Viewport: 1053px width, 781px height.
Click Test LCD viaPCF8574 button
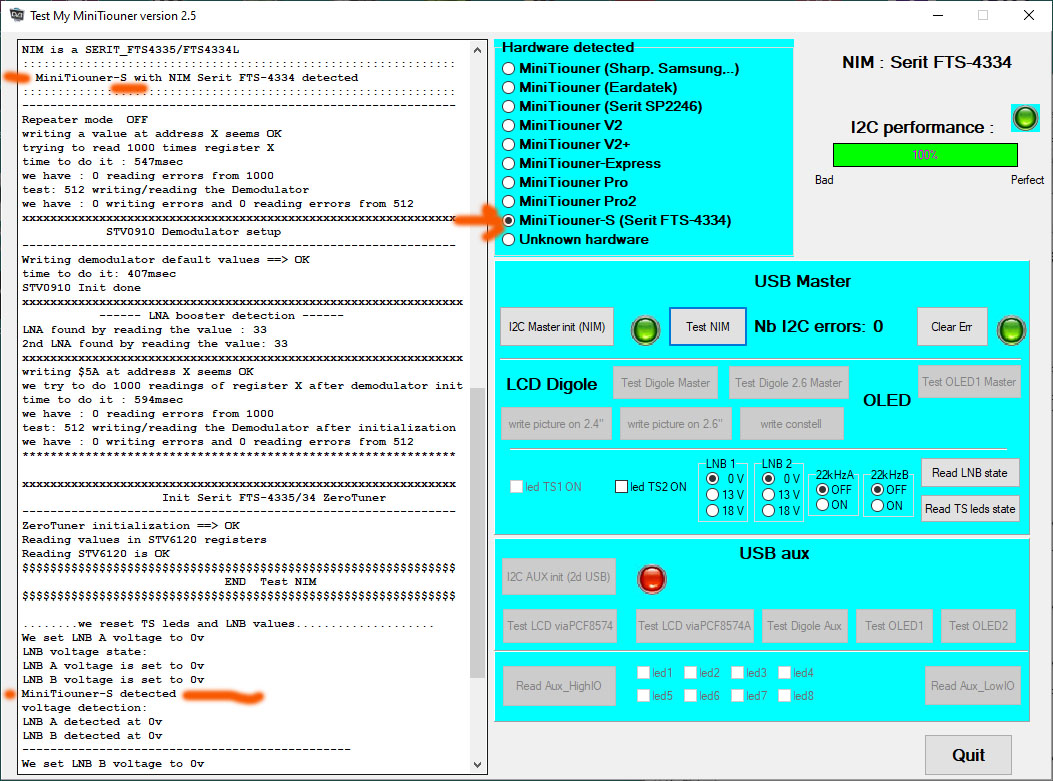(560, 626)
